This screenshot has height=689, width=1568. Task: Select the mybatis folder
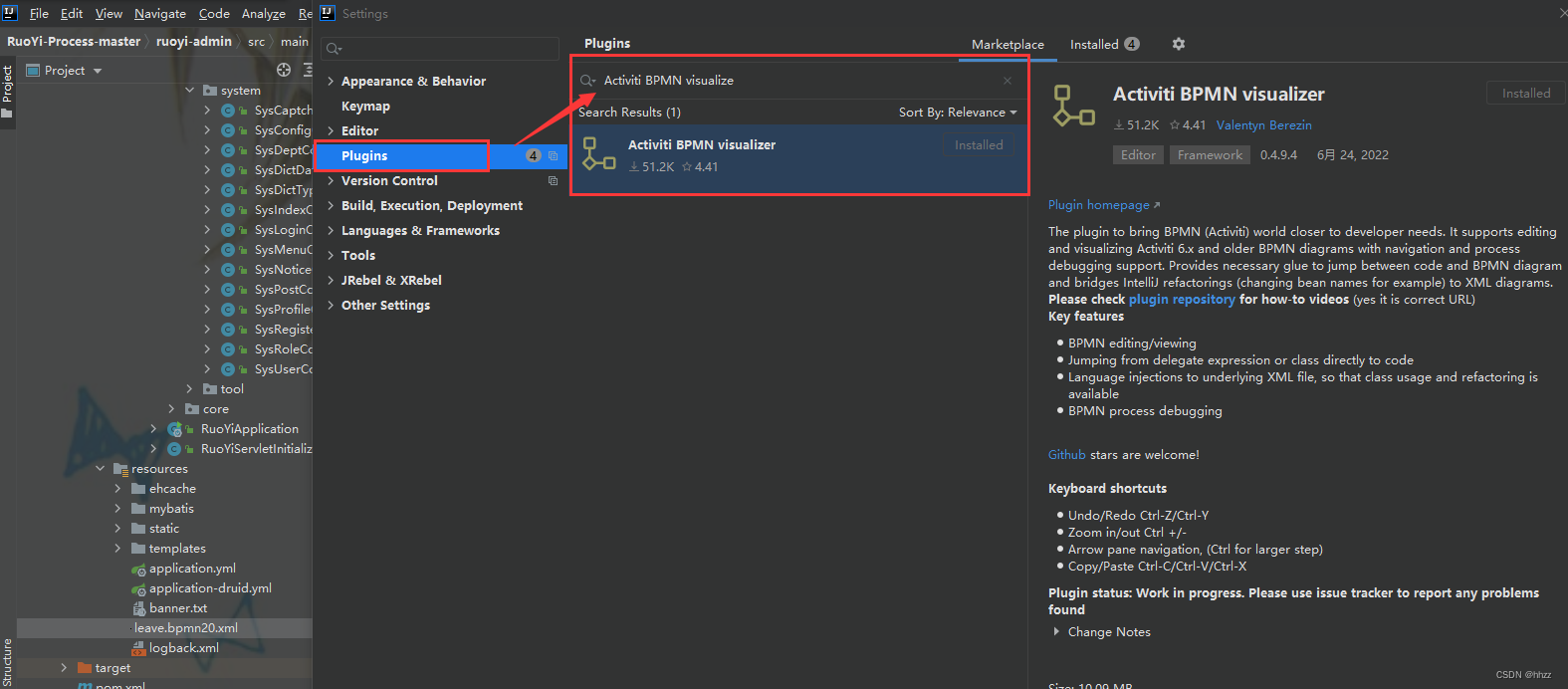click(x=171, y=509)
